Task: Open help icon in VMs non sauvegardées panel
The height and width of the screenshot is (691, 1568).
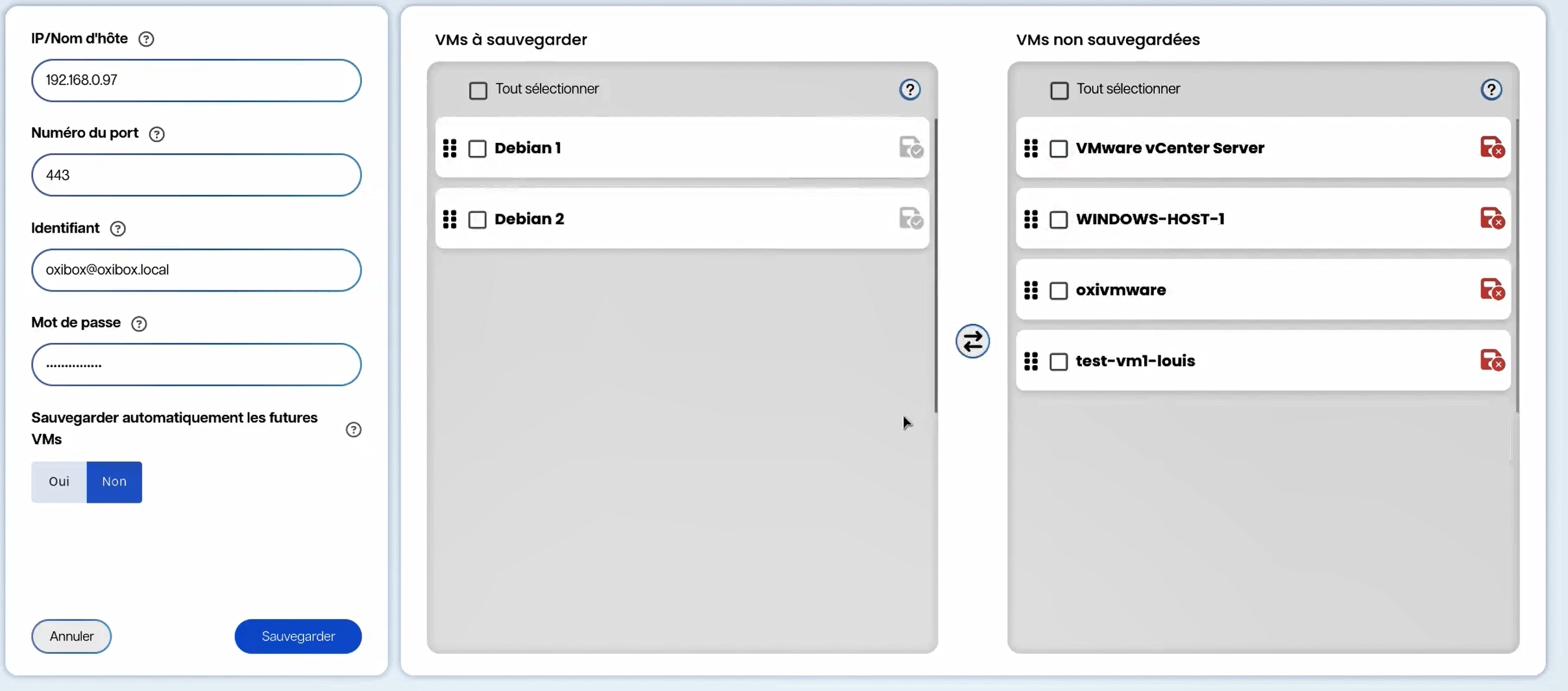Action: pyautogui.click(x=1491, y=88)
